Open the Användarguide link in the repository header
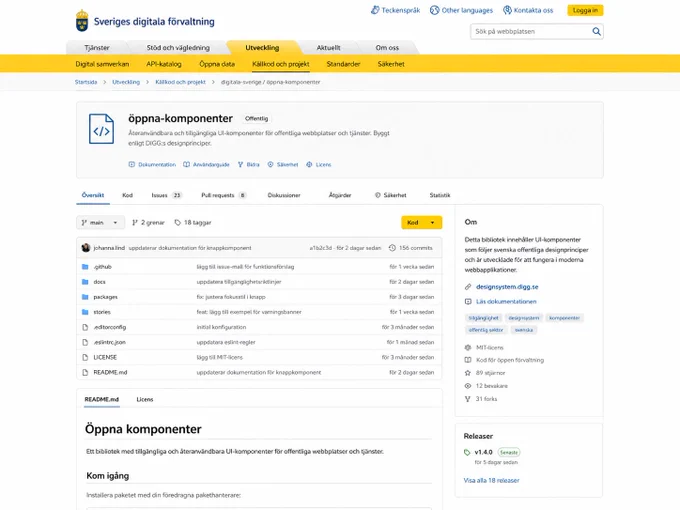Screen dimensions: 680x510 pos(206,164)
